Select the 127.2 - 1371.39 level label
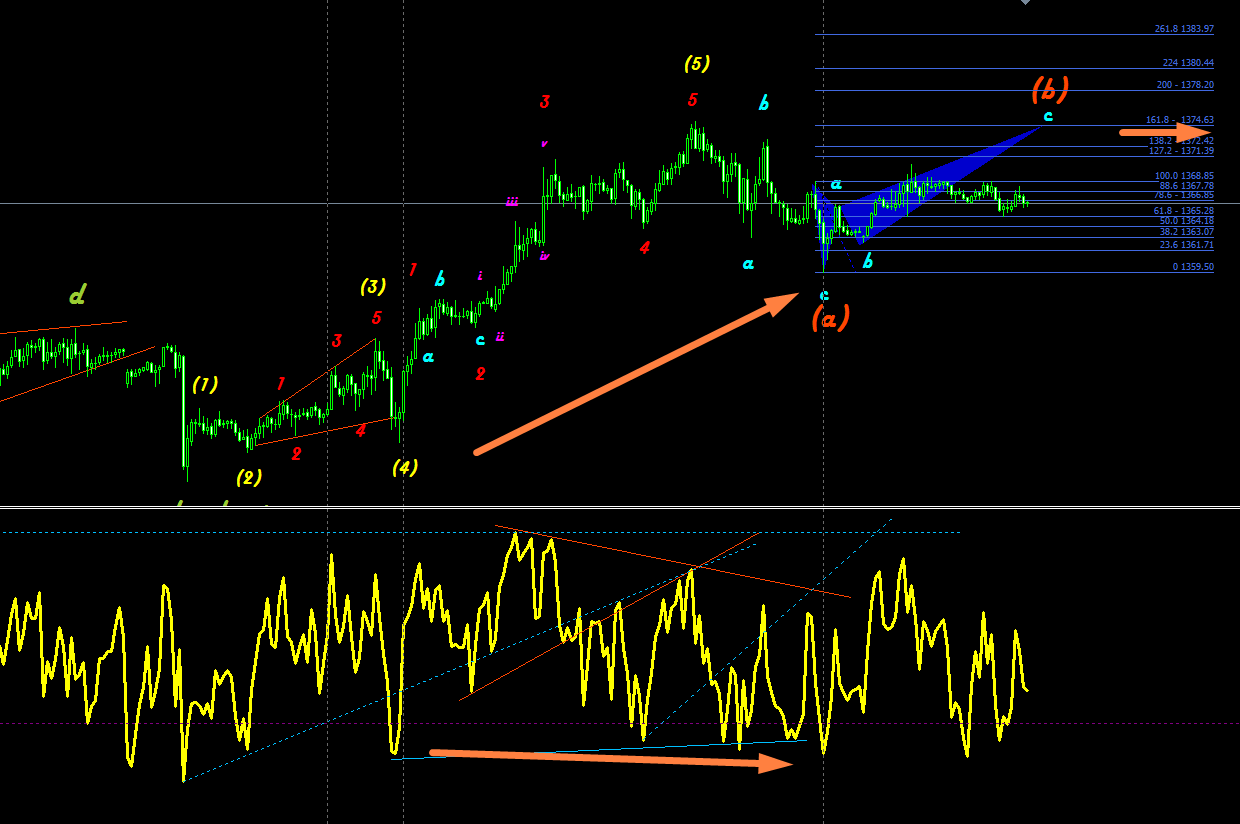 [x=1181, y=151]
